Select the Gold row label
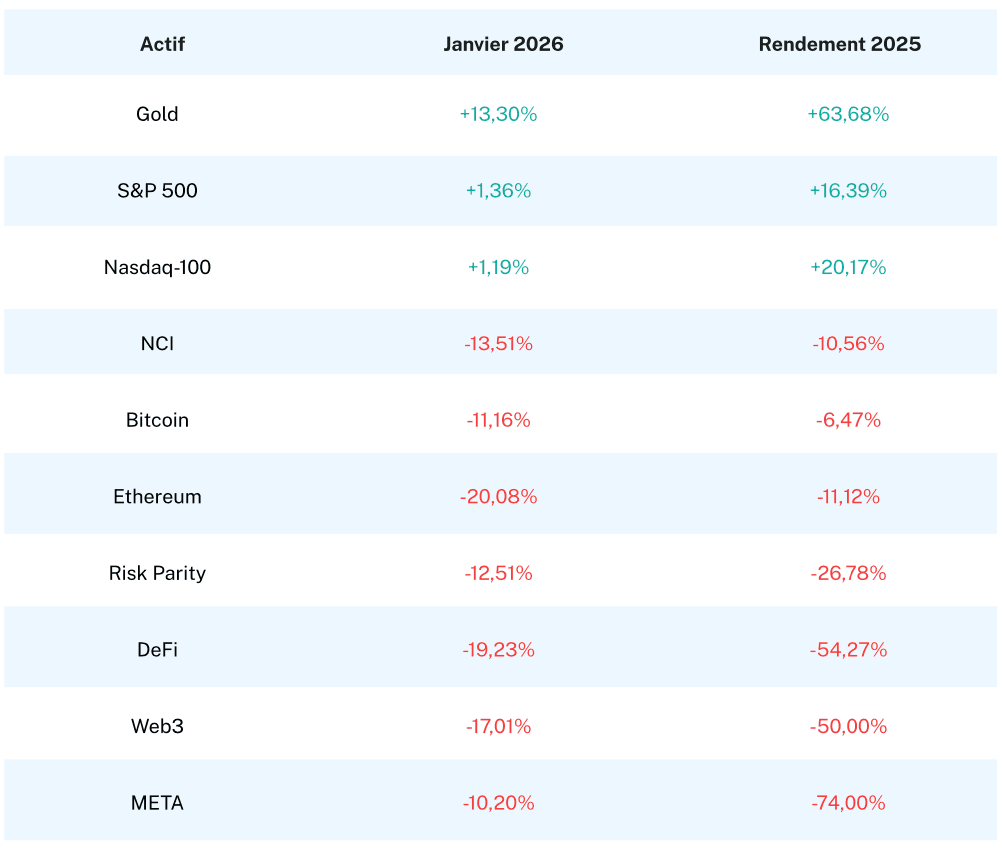The image size is (1002, 854). [157, 114]
